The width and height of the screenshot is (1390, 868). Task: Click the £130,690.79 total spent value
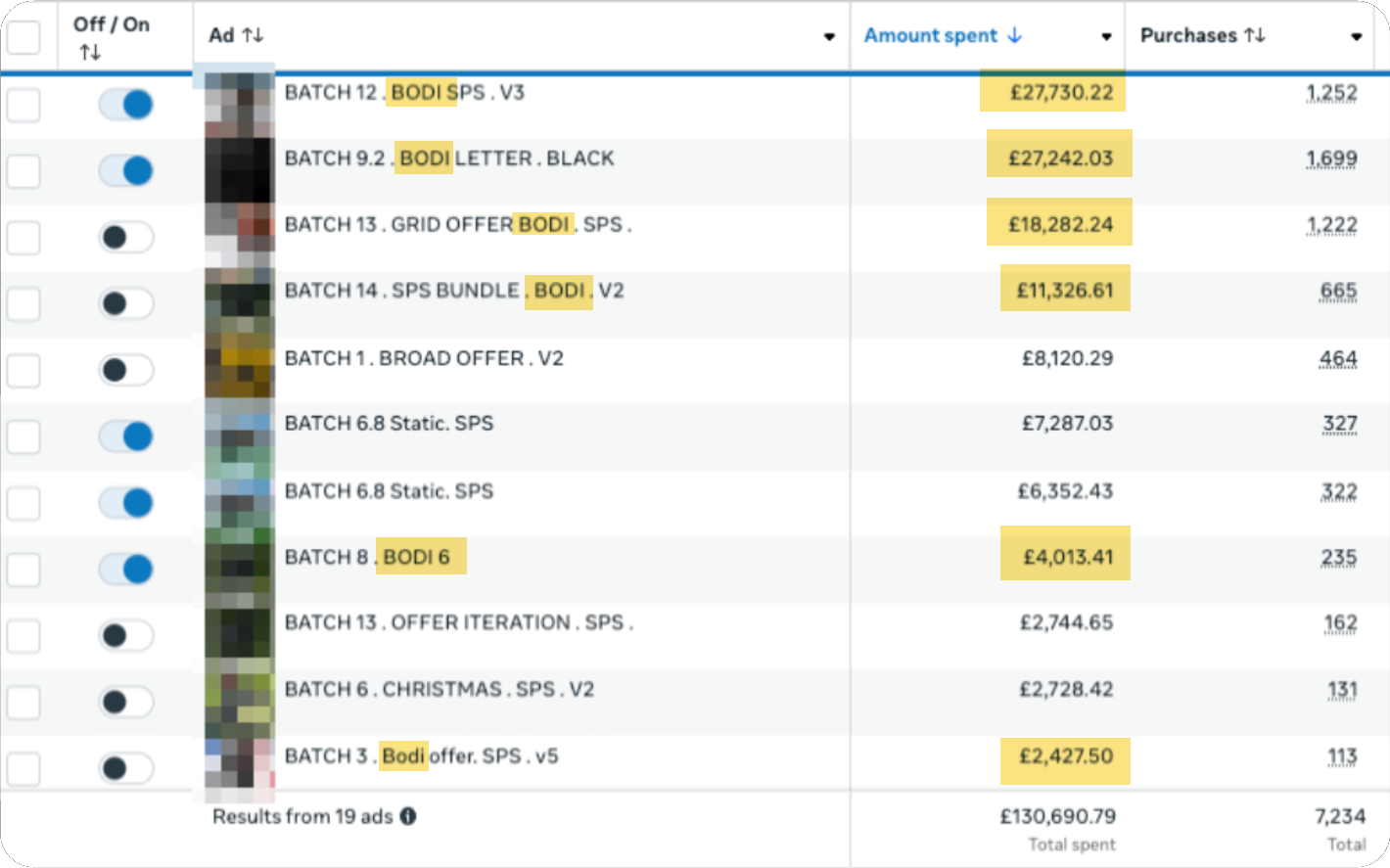(x=1058, y=816)
